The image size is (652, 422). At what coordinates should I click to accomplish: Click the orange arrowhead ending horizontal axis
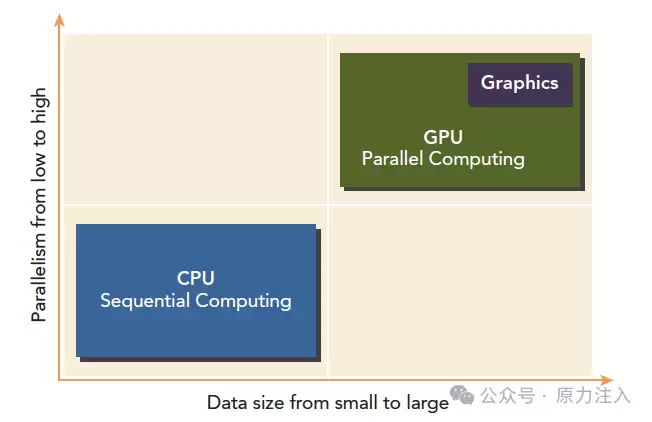(x=607, y=380)
